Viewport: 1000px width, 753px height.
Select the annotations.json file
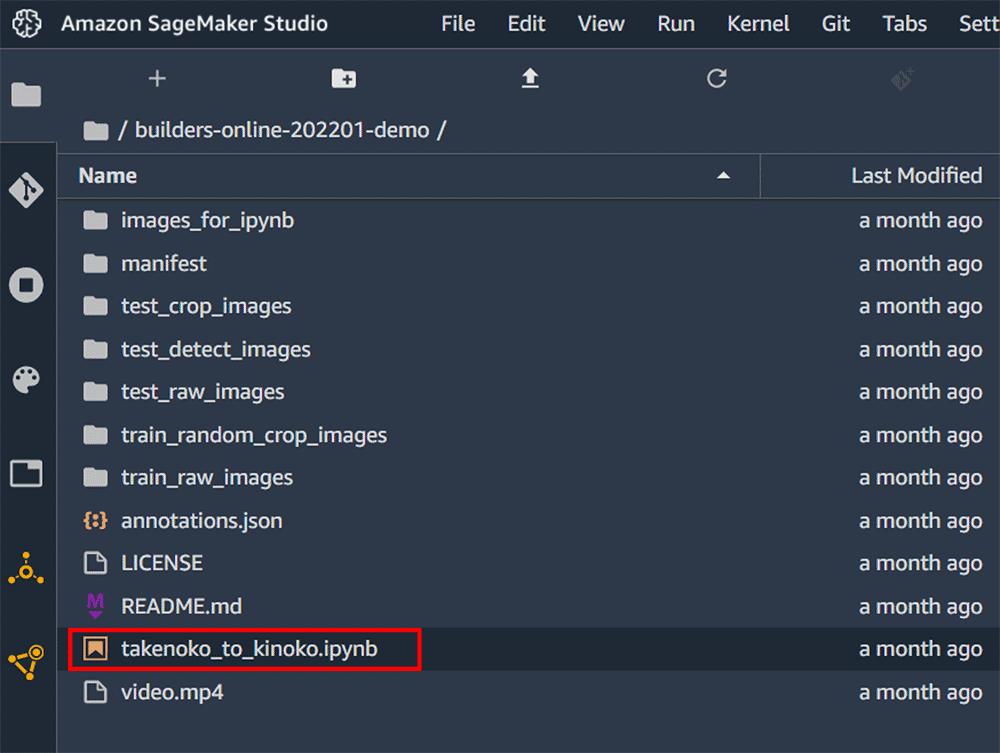pos(201,521)
